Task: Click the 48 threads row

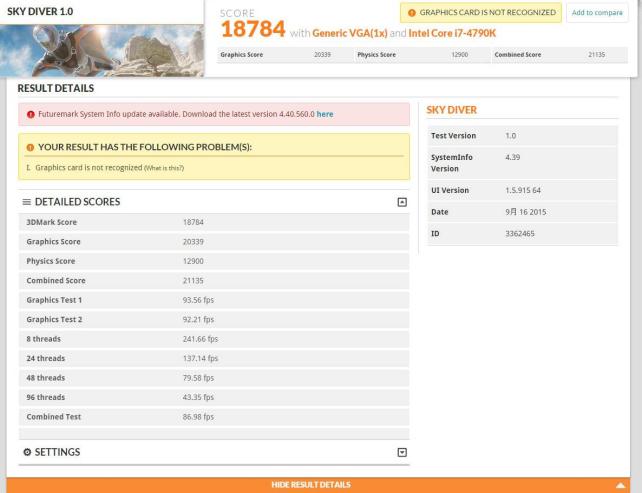Action: point(214,378)
